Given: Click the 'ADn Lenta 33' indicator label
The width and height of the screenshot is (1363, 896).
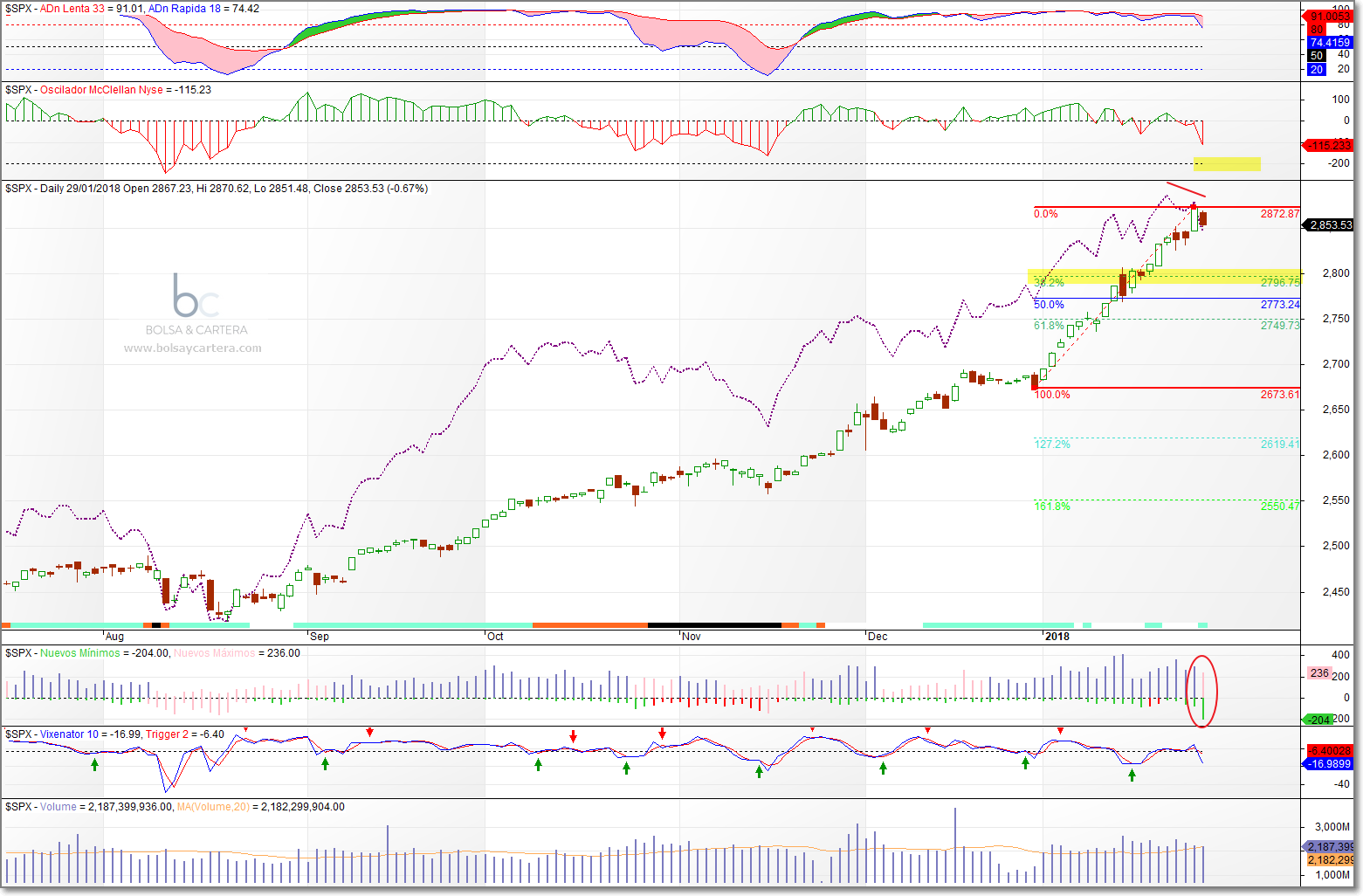Looking at the screenshot, I should coord(72,9).
